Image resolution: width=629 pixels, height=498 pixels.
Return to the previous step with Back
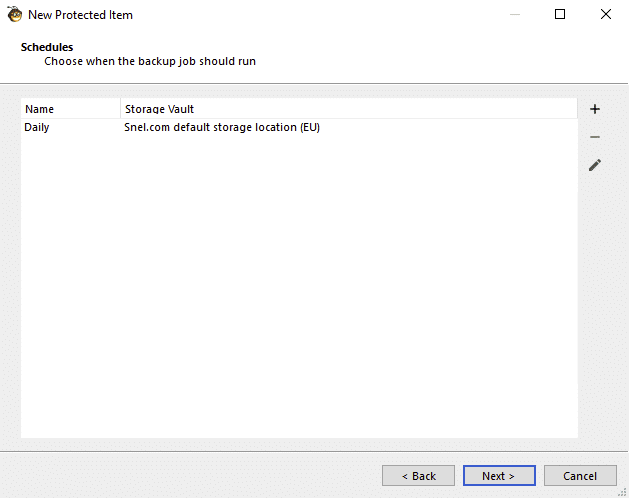click(418, 476)
